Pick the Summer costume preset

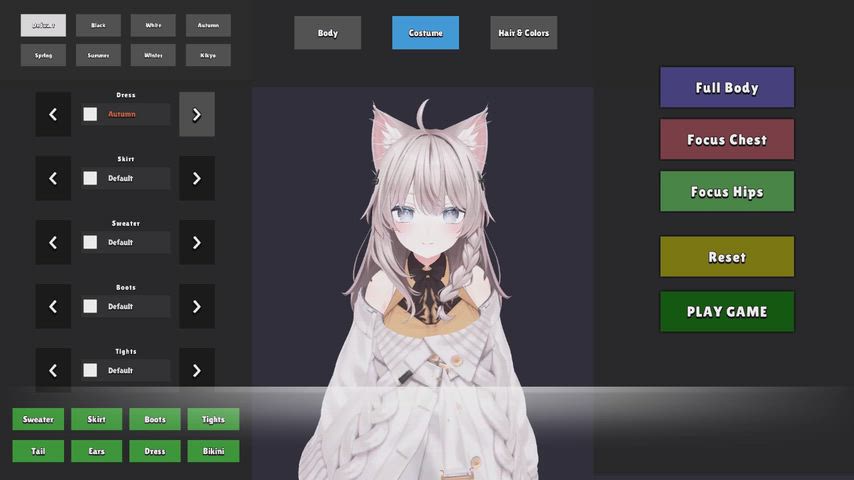98,55
